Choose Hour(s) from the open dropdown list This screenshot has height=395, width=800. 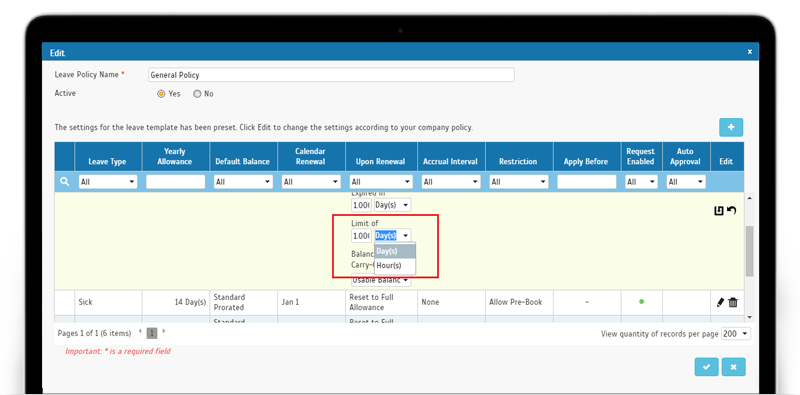coord(395,265)
